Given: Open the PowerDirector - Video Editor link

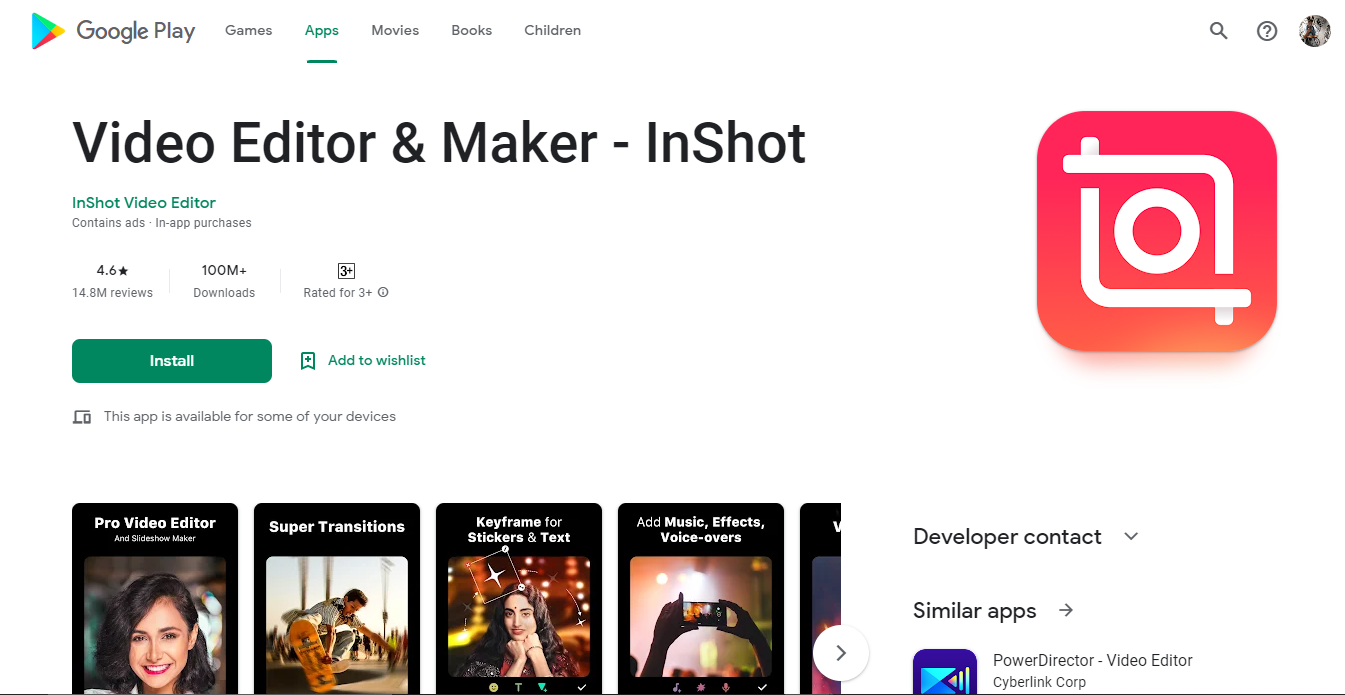Looking at the screenshot, I should [x=1093, y=660].
